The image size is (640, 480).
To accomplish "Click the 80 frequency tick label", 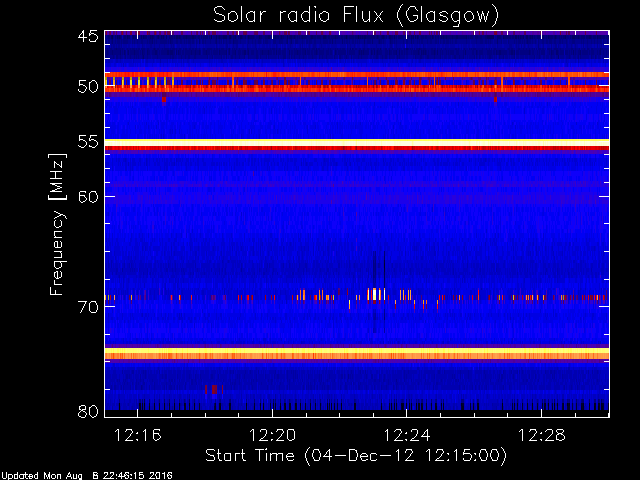I will (88, 411).
